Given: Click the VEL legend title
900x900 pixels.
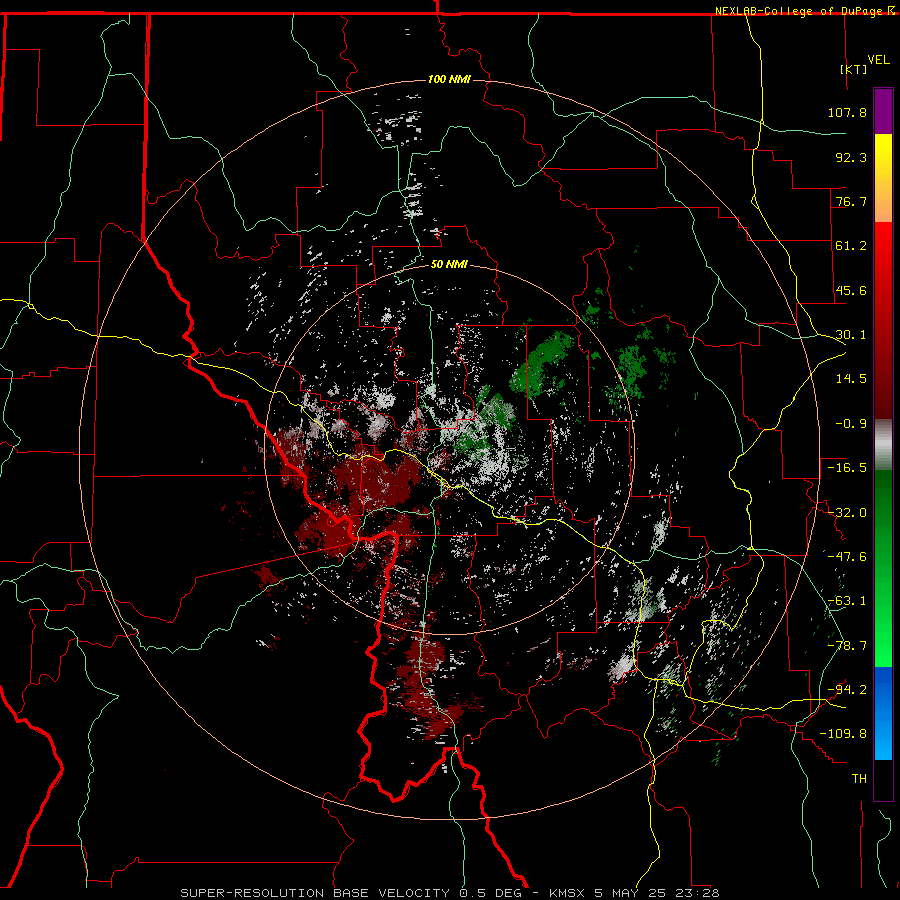Looking at the screenshot, I should coord(878,60).
